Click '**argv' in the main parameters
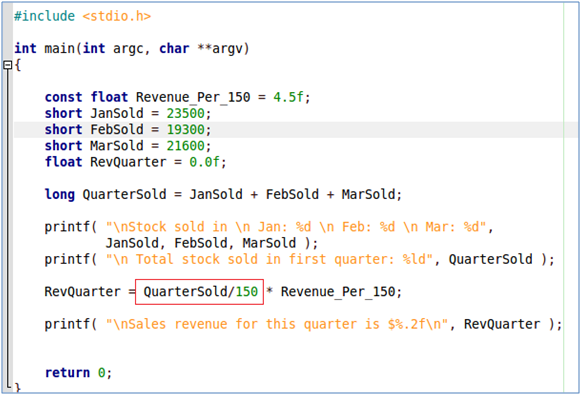 point(219,49)
